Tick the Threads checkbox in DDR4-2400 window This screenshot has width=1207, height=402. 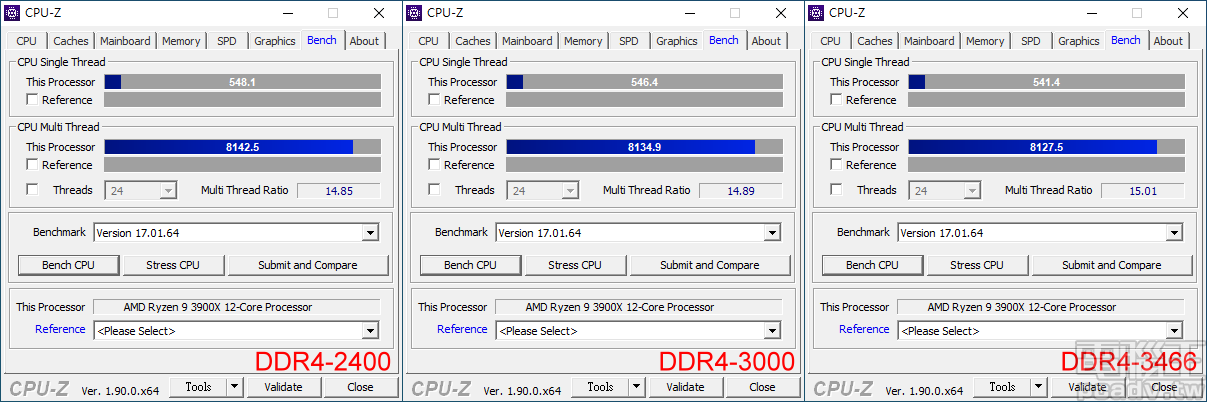click(32, 190)
